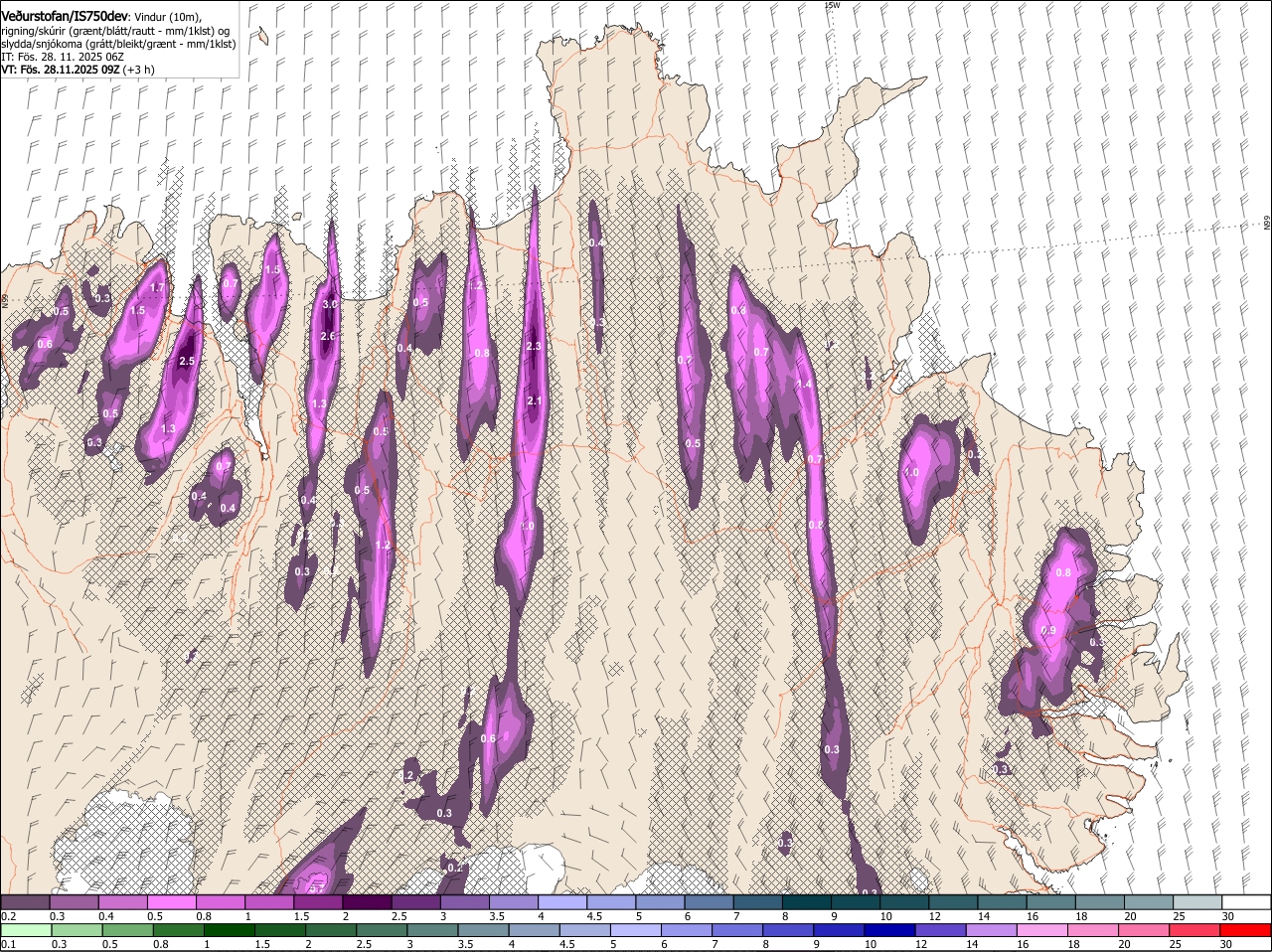Click the 'VT: Fös. 28.11.2025 09Z (+3 h)' line
The width and height of the screenshot is (1272, 952).
78,70
